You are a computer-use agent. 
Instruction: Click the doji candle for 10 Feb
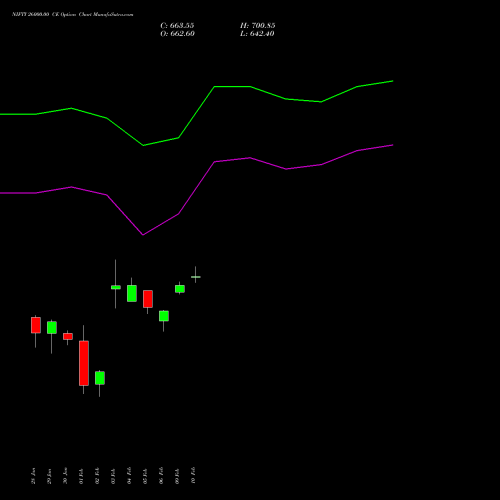pos(196,277)
